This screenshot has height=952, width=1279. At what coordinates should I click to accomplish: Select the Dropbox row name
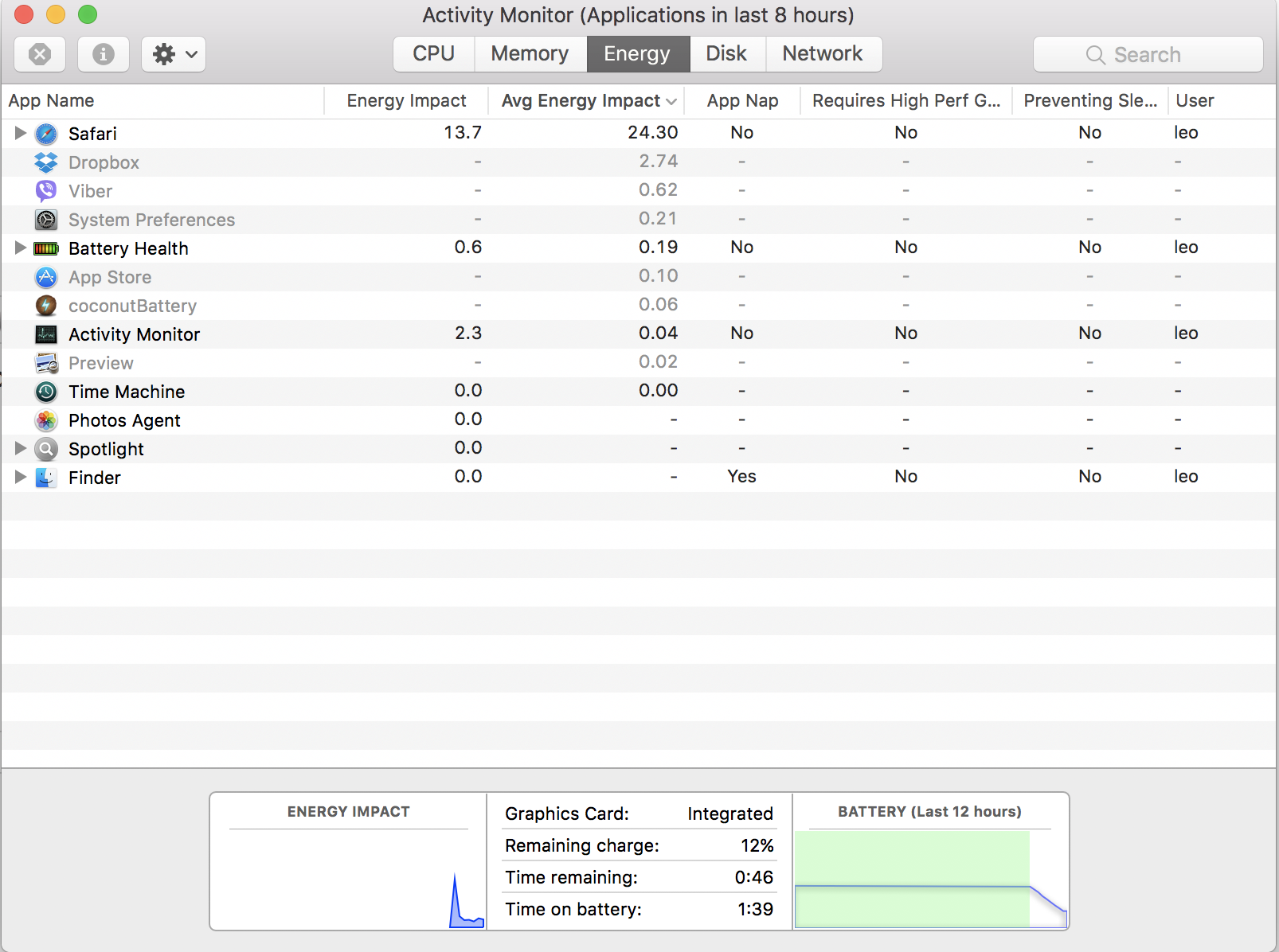(x=104, y=162)
